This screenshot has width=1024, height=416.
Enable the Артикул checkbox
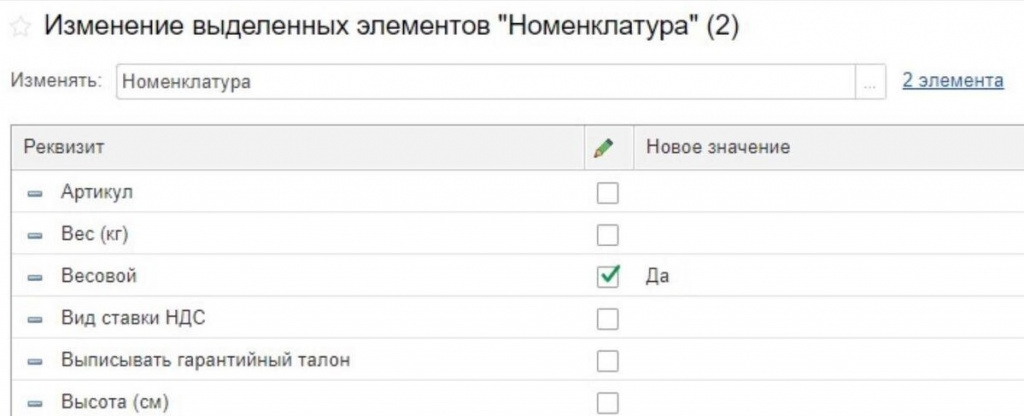click(608, 193)
